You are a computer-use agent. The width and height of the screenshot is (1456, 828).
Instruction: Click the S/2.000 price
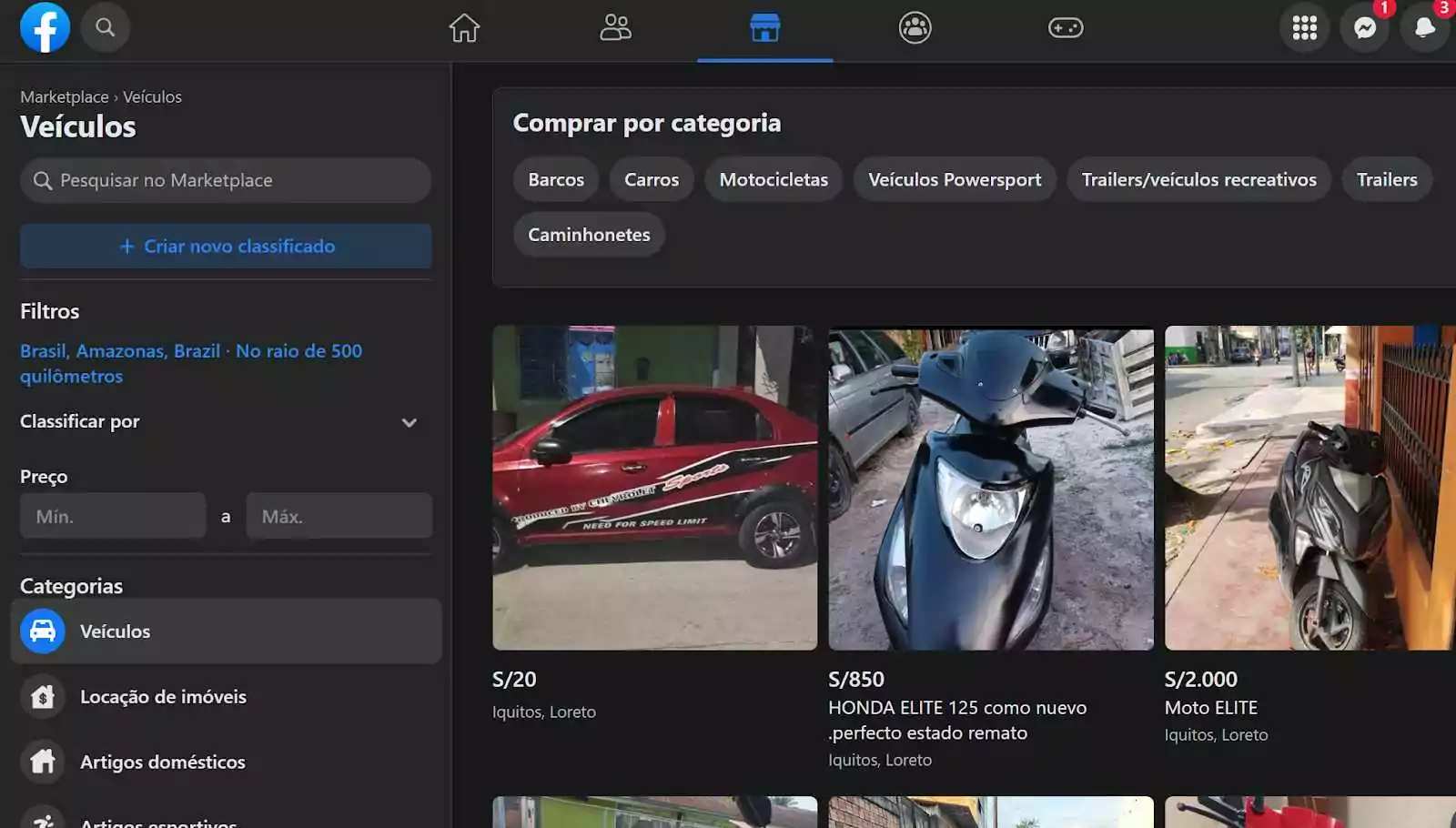coord(1201,679)
